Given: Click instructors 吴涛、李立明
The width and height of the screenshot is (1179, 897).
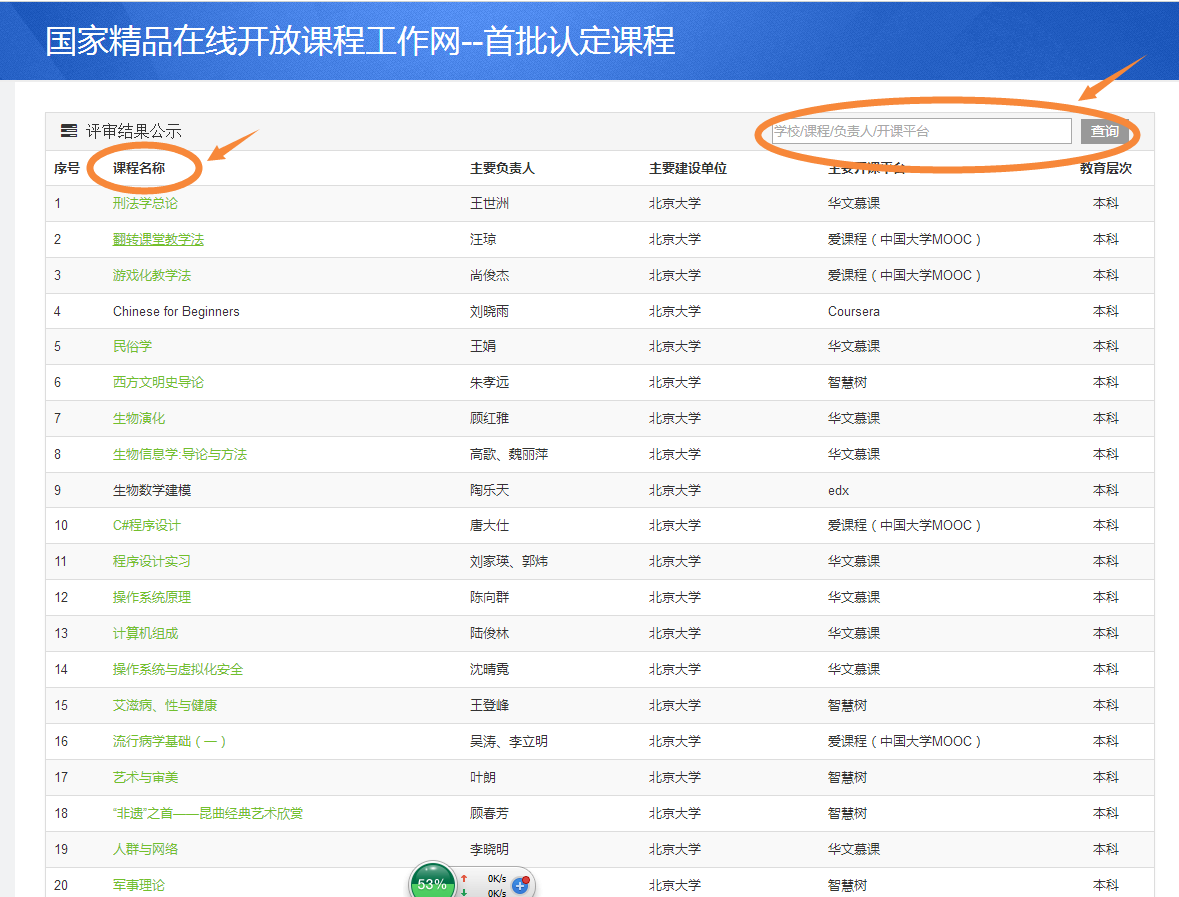Looking at the screenshot, I should 509,741.
